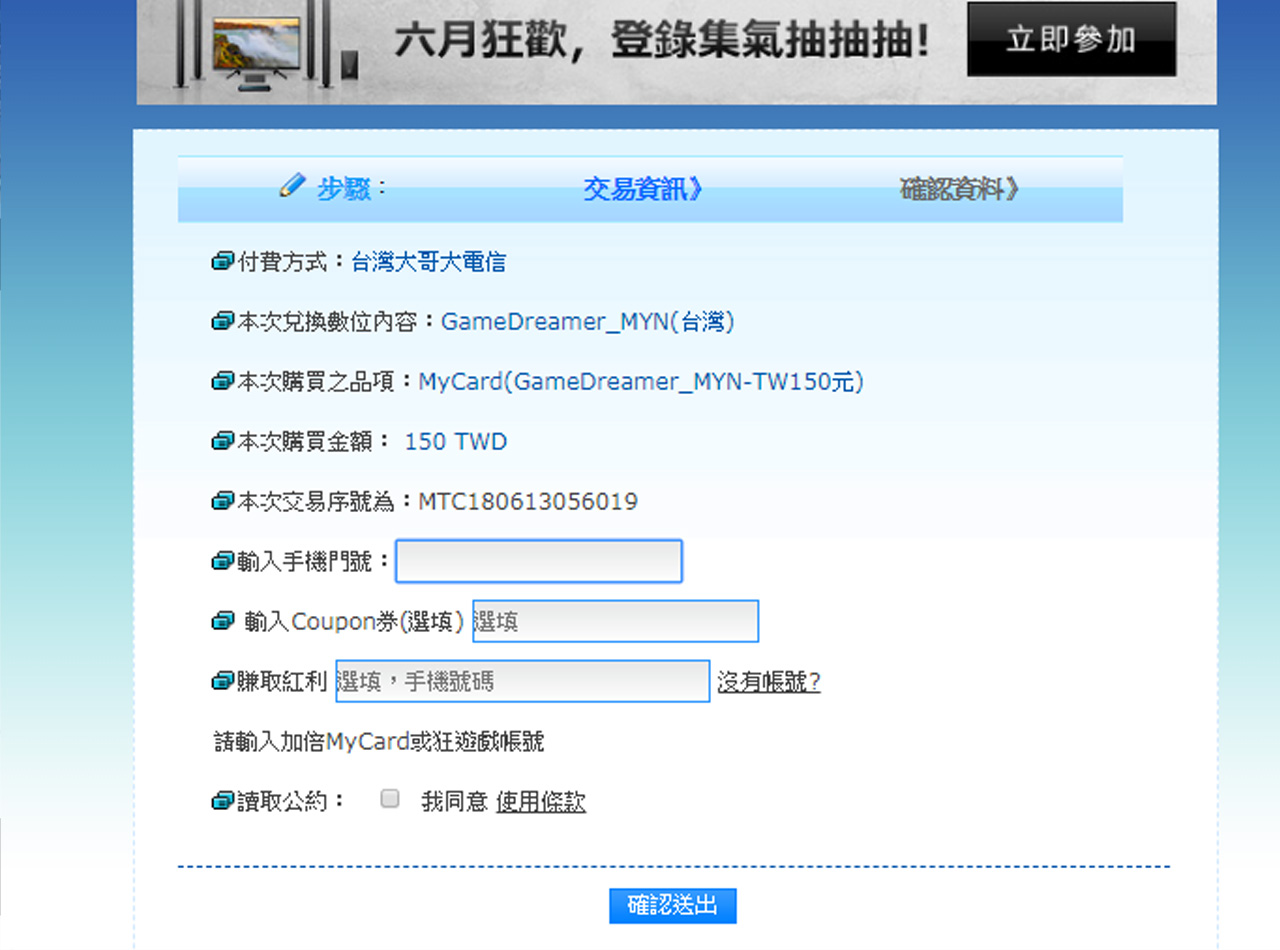The height and width of the screenshot is (950, 1280).
Task: Open the 使用條款 terms link
Action: tap(541, 802)
